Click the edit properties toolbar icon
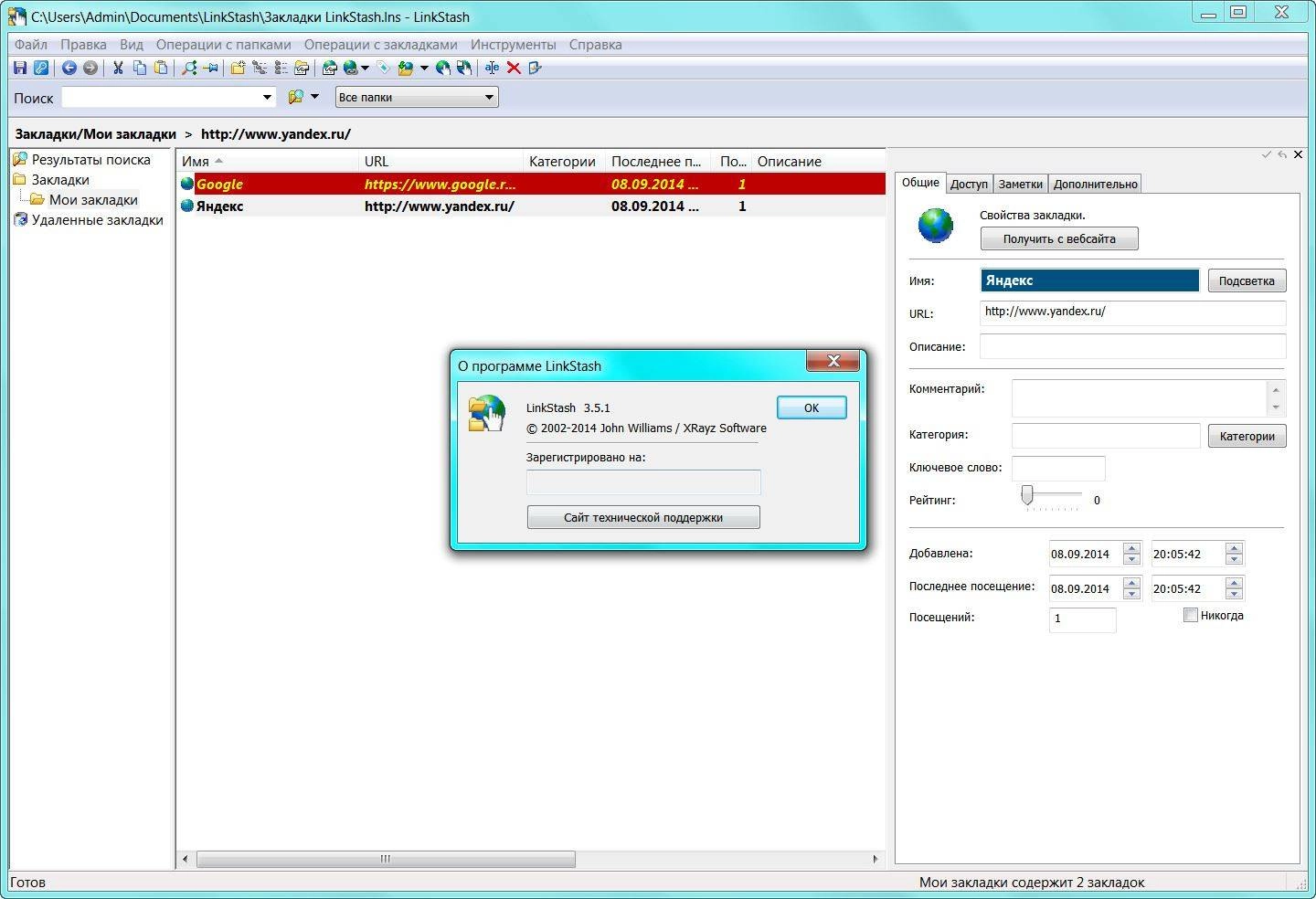The image size is (1316, 899). pos(536,68)
